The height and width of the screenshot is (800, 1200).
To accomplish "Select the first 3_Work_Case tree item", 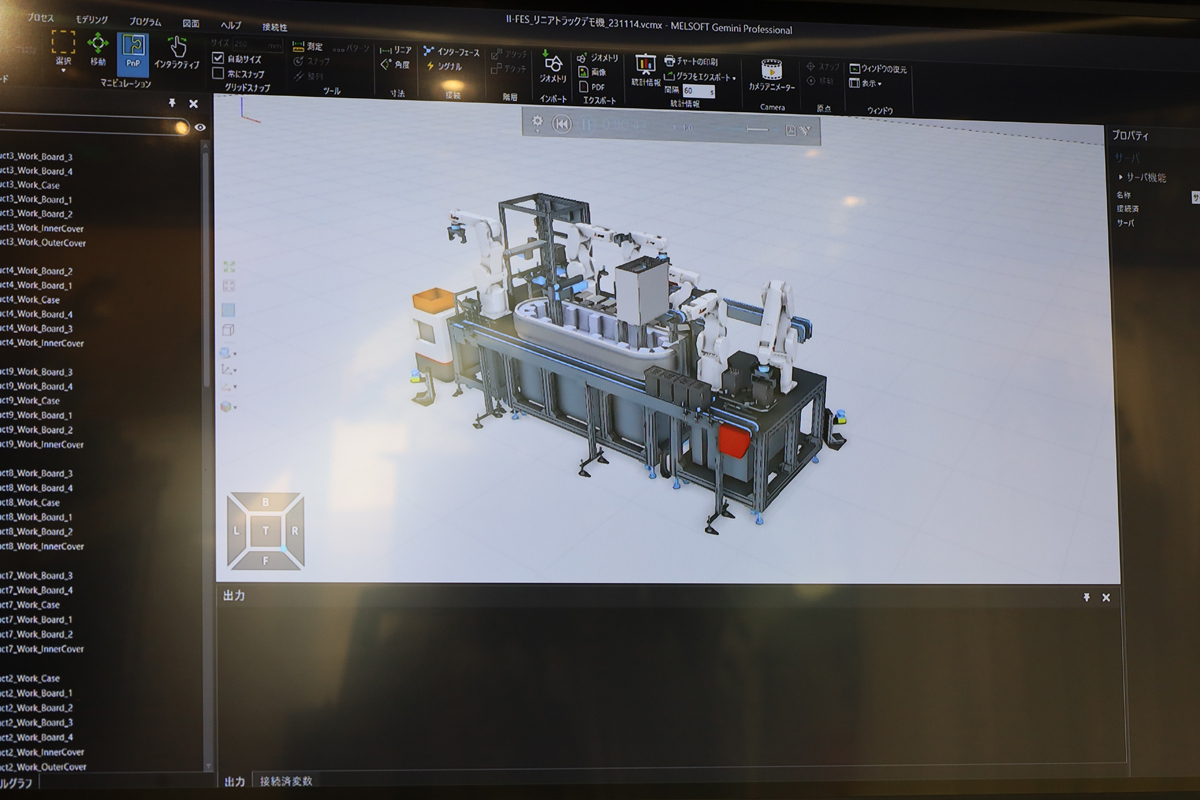I will pos(30,185).
